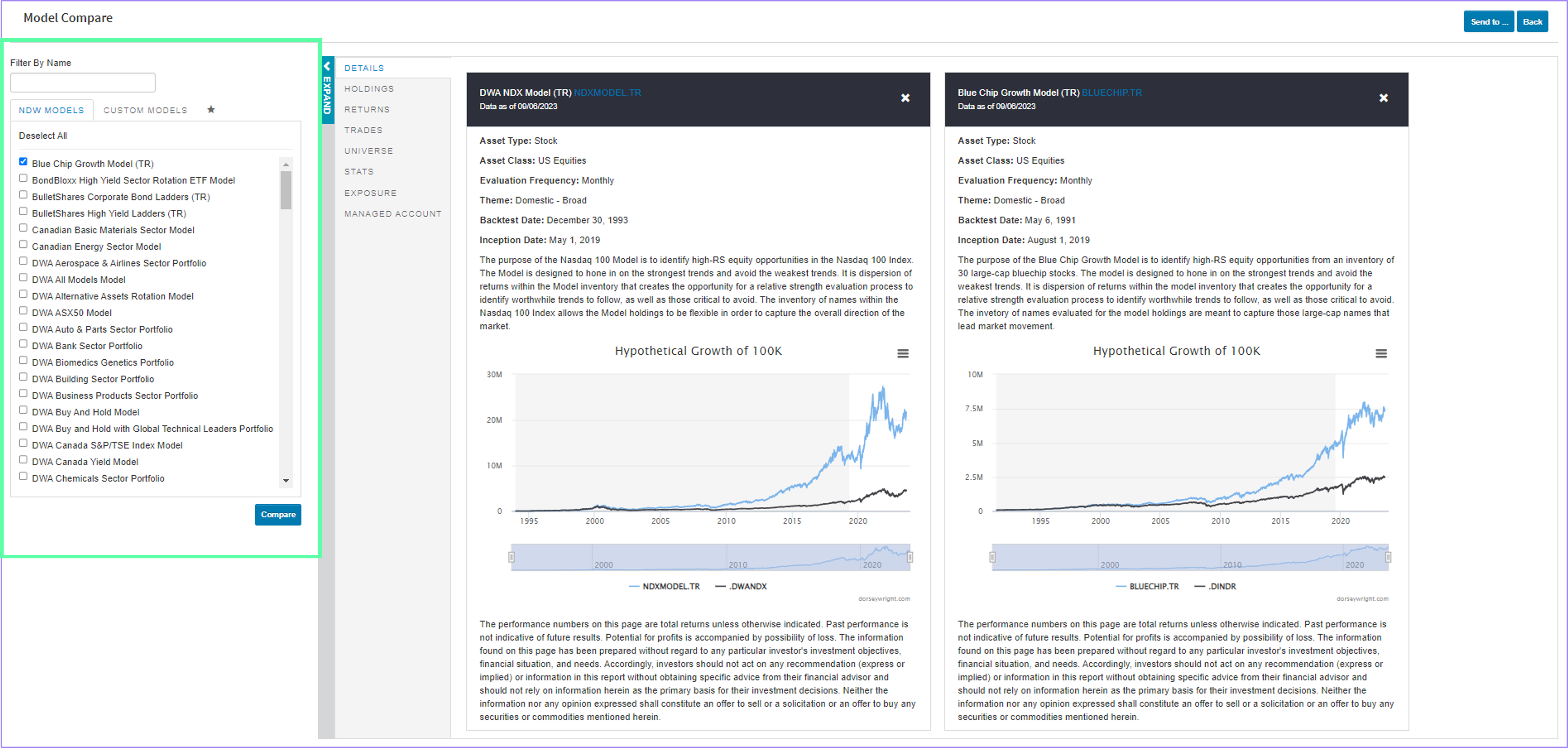Image resolution: width=1568 pixels, height=748 pixels.
Task: Toggle the .DWANDX legend series
Action: (741, 587)
